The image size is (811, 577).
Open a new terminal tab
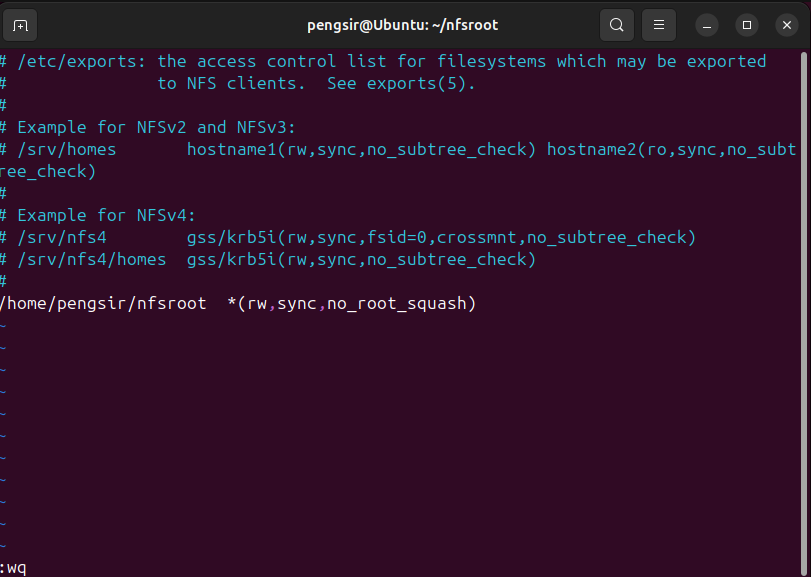pos(21,25)
